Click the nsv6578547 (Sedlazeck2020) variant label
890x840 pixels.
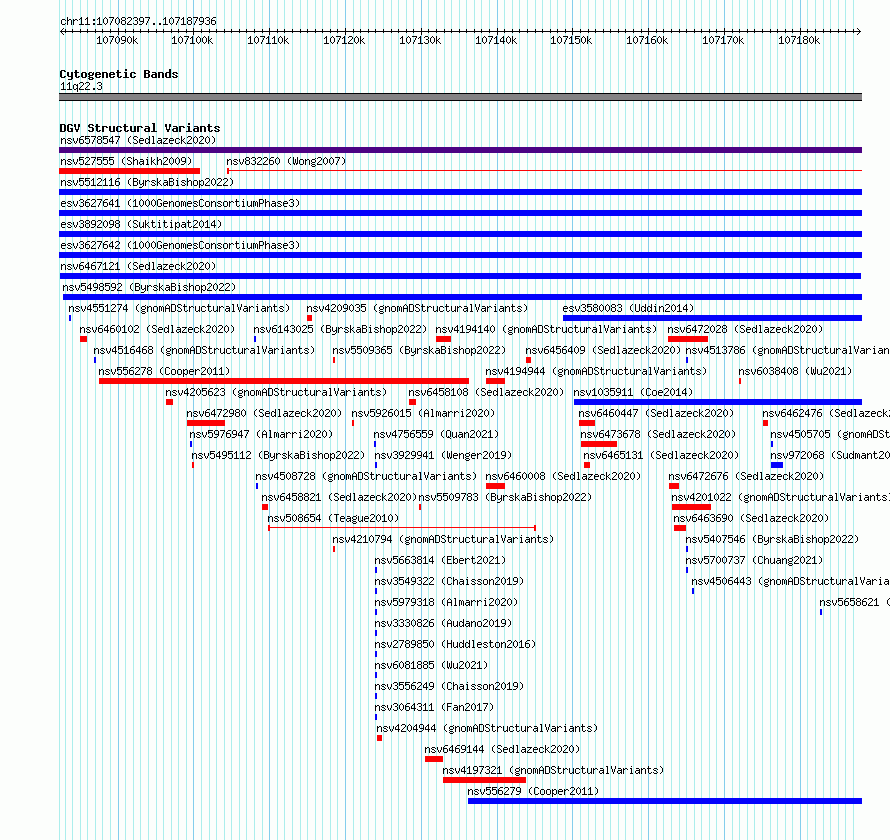pyautogui.click(x=138, y=140)
